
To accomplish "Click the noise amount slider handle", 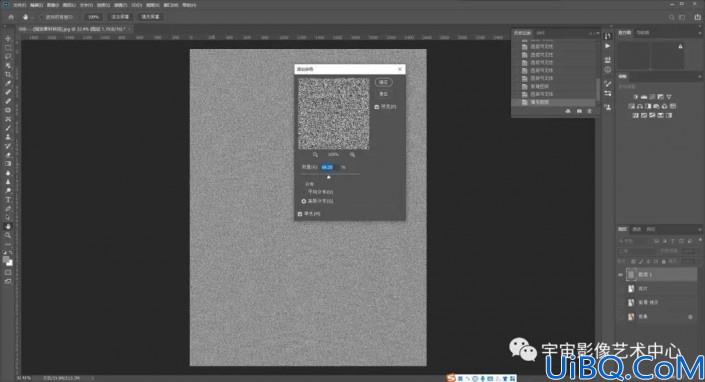I will tap(329, 177).
